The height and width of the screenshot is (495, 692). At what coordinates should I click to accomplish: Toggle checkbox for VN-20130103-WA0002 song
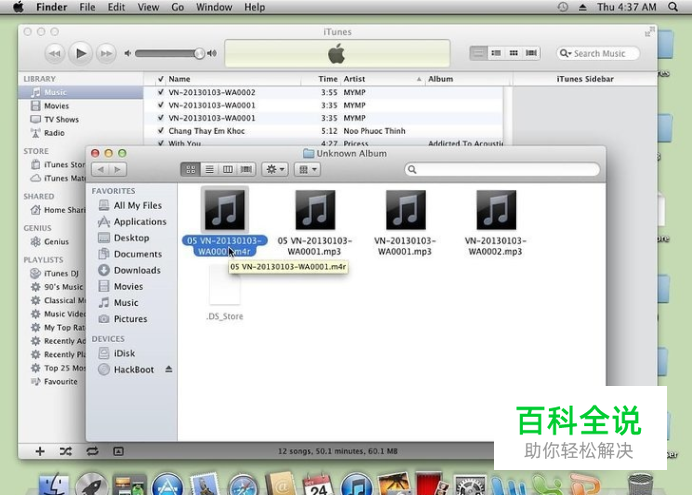point(161,92)
